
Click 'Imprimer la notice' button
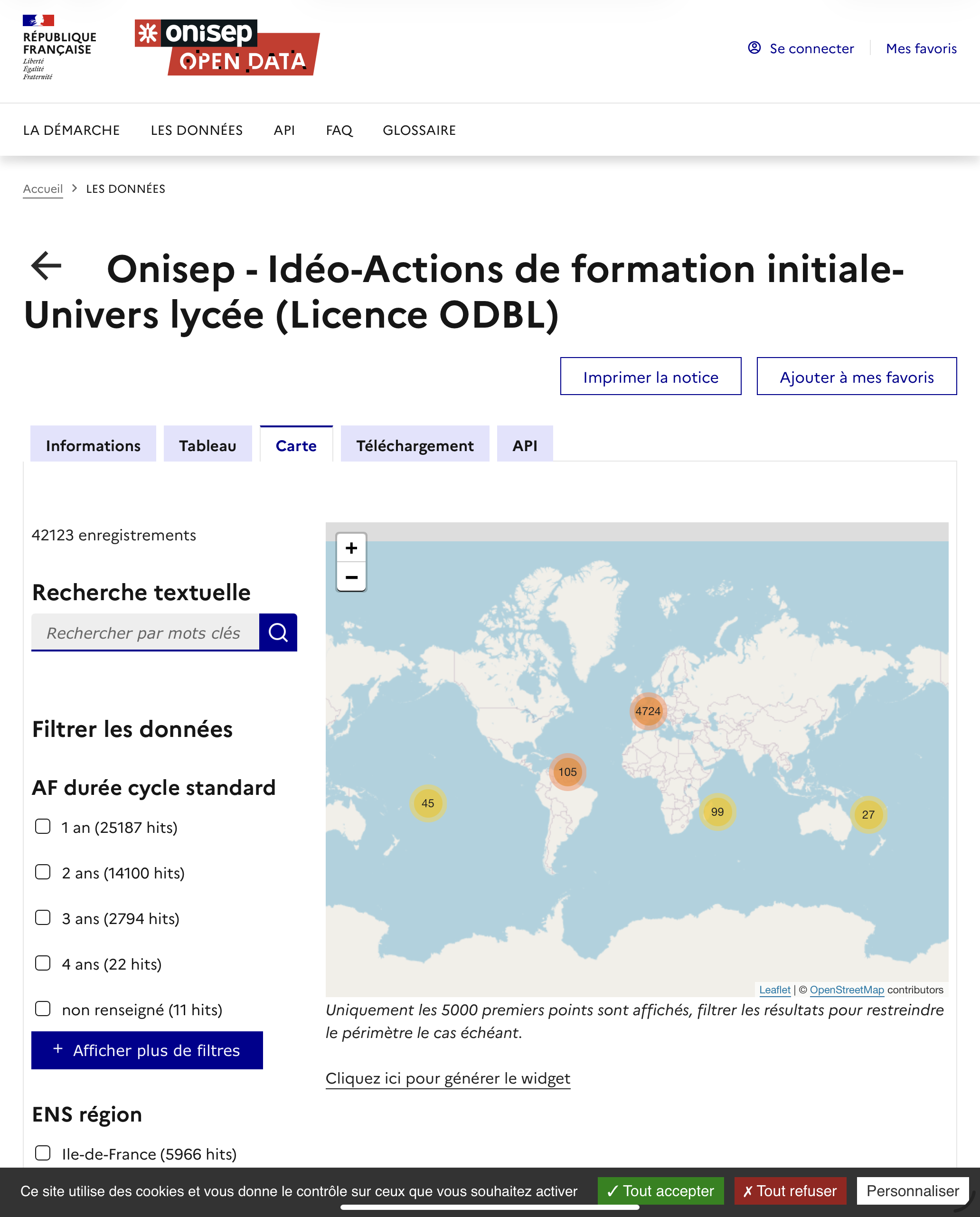click(x=650, y=377)
